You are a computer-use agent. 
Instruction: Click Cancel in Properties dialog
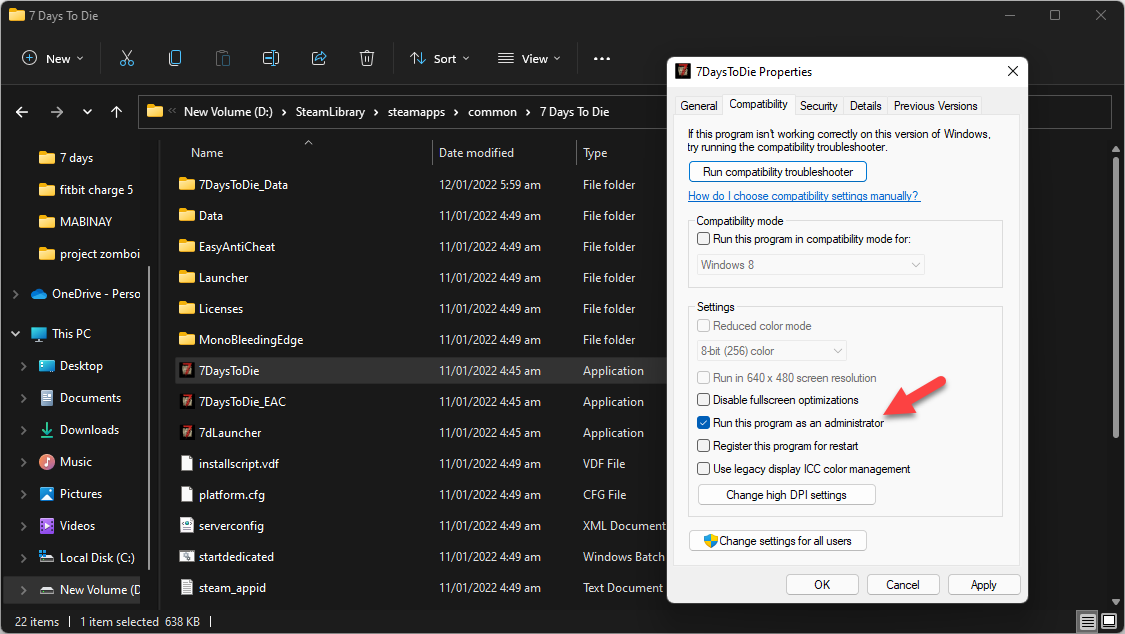coord(903,585)
